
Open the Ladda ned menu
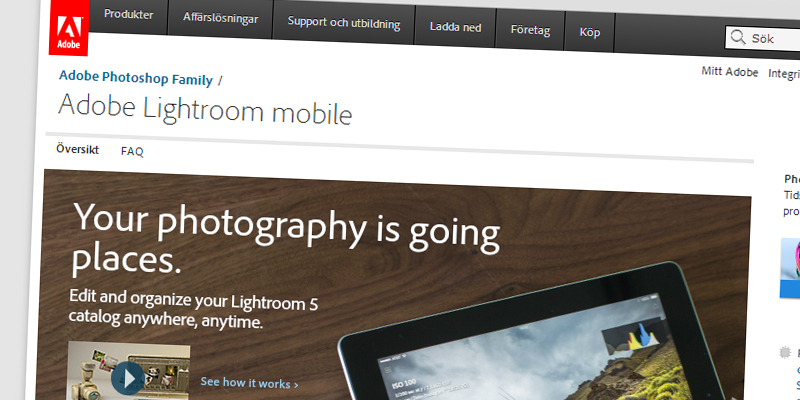click(455, 27)
